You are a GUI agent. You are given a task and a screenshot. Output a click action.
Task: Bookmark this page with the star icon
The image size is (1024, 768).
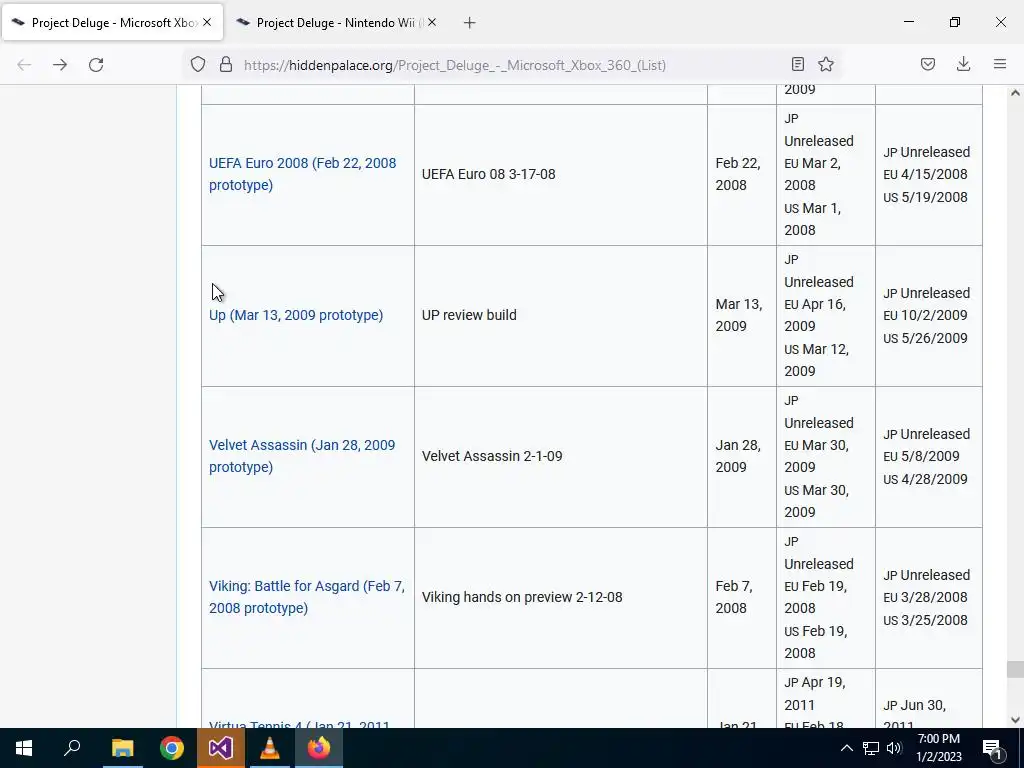[826, 64]
